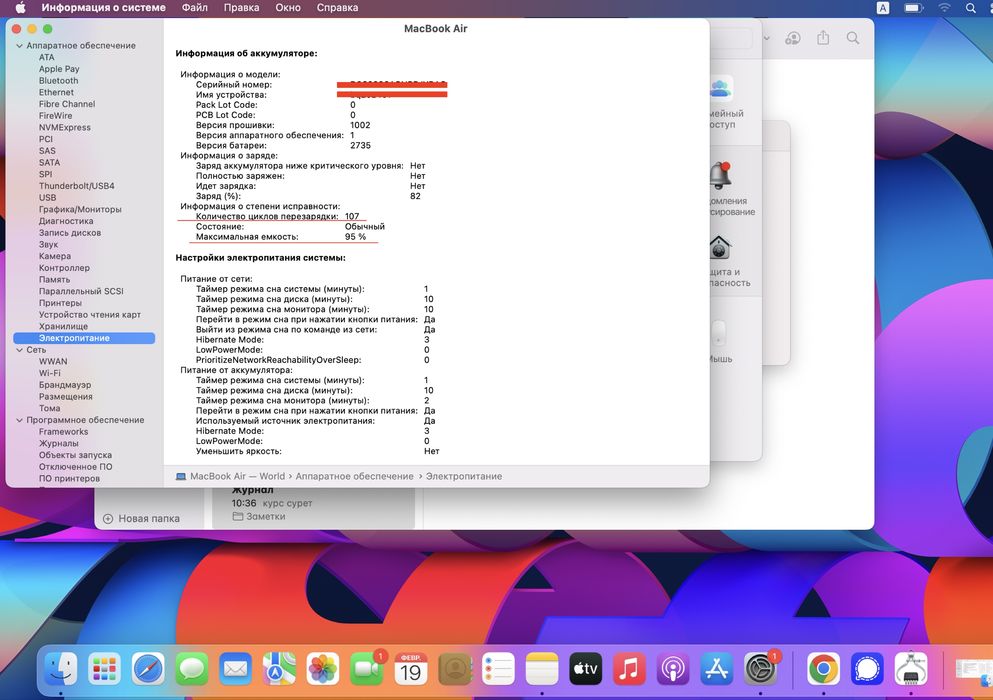
Task: Click Состояние: Обычный row
Action: coord(290,226)
